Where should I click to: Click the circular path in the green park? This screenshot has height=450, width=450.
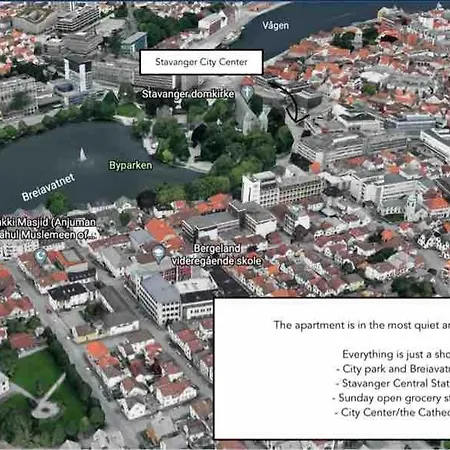point(44,408)
